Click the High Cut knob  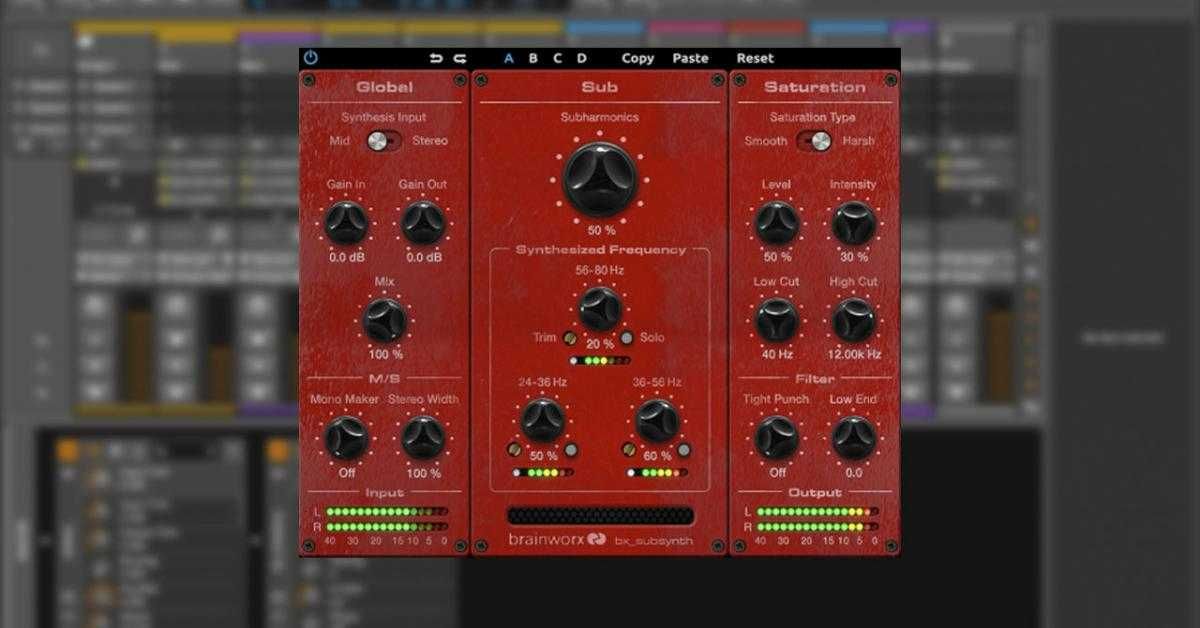pyautogui.click(x=854, y=320)
